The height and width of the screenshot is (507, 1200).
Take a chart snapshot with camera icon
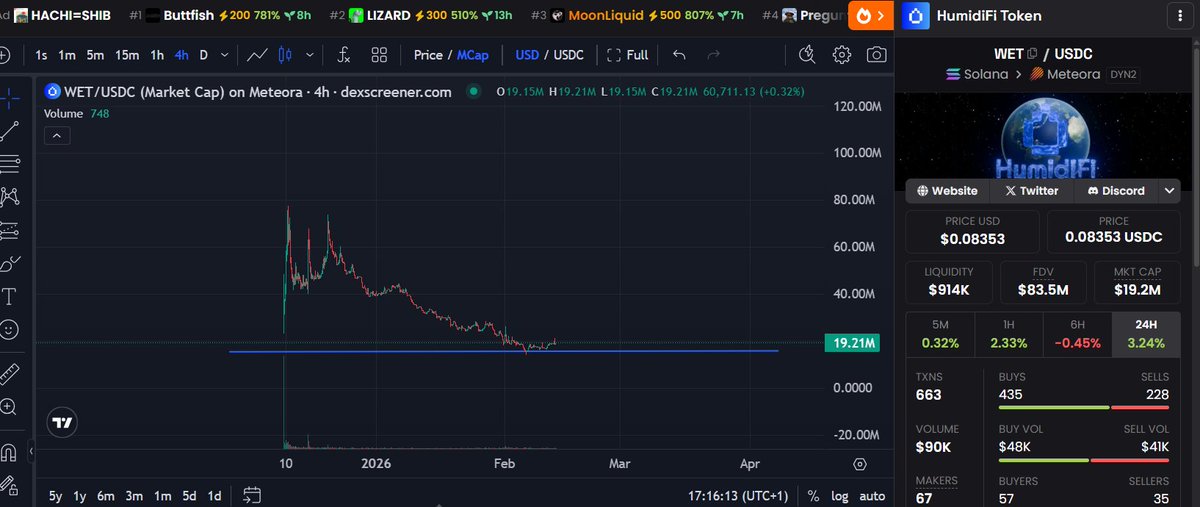[x=877, y=55]
